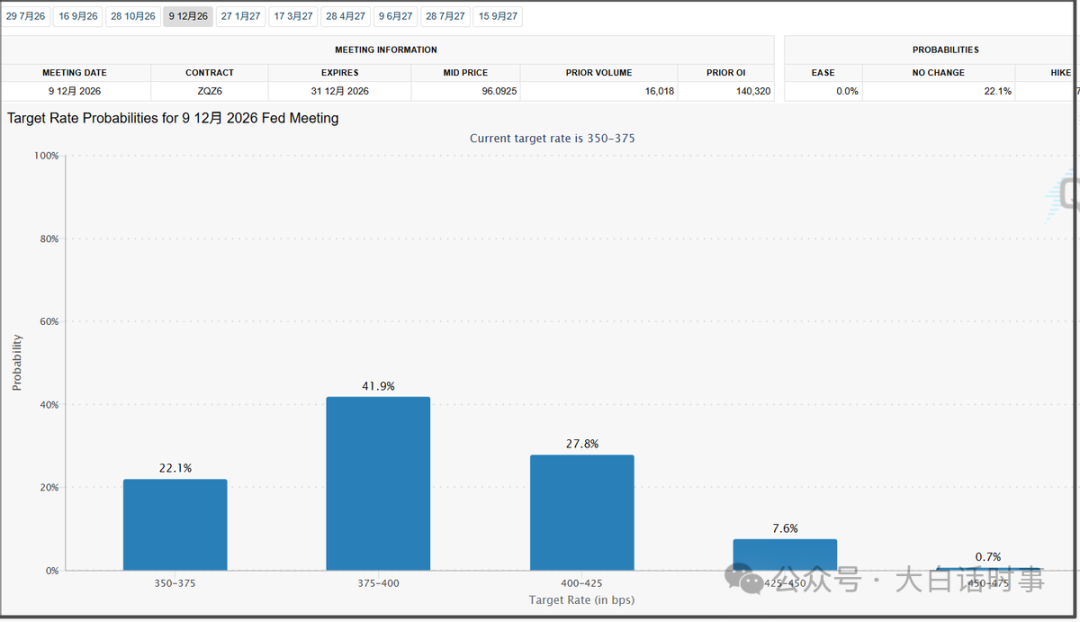Click the ZQZ6 contract cell
1080x622 pixels.
pyautogui.click(x=209, y=91)
